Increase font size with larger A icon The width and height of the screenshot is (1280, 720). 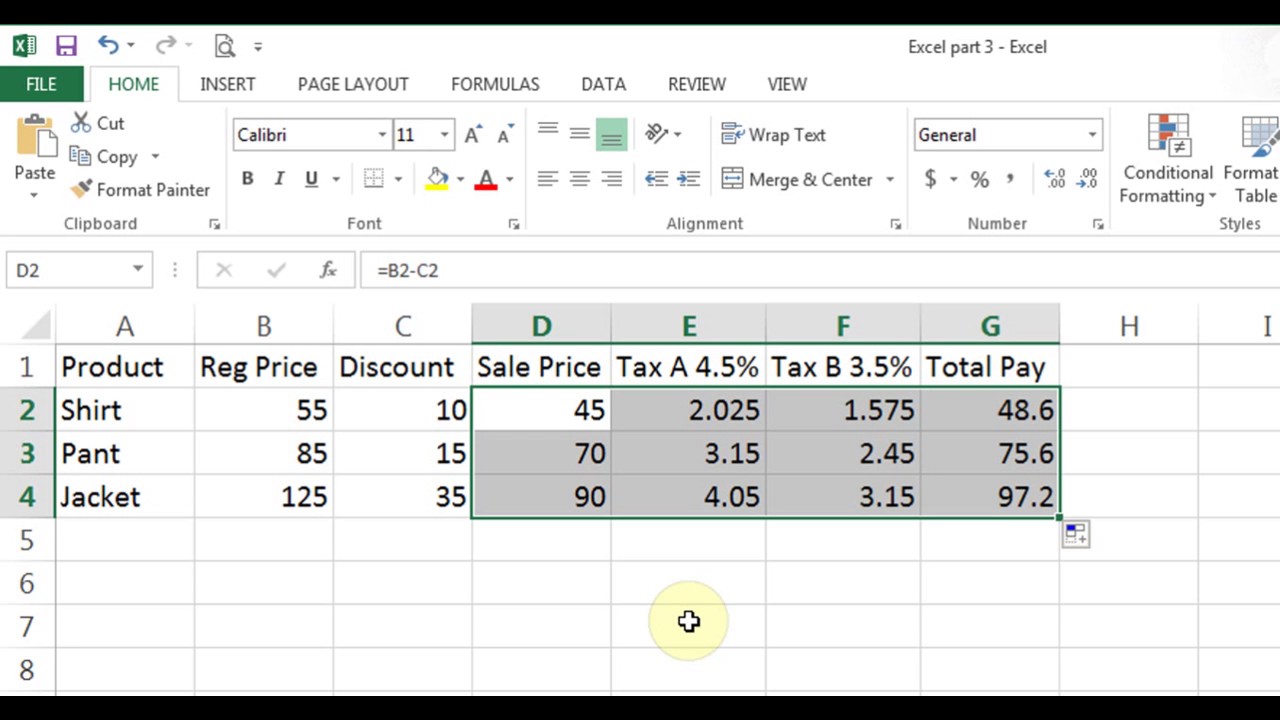click(474, 135)
